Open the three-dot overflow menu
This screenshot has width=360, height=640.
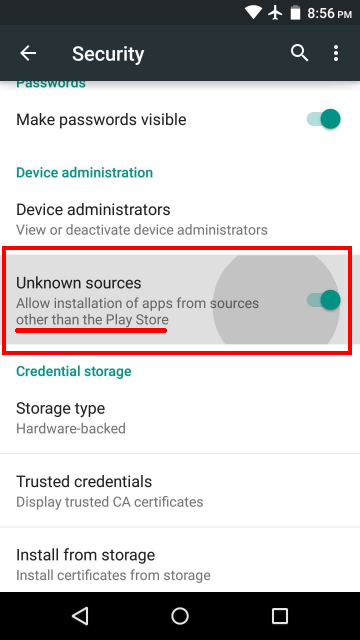[336, 53]
